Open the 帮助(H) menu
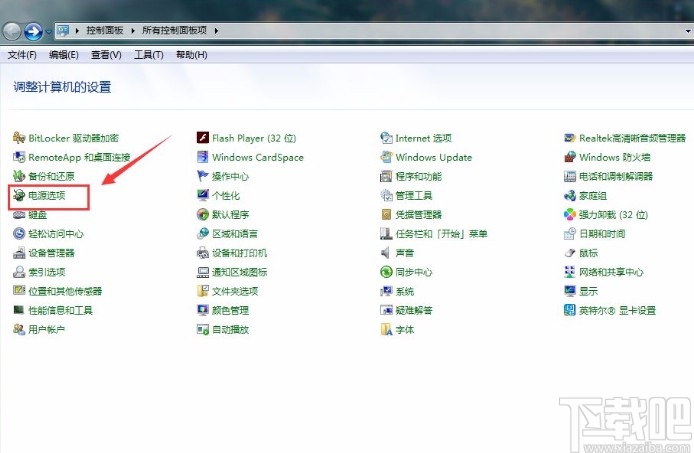This screenshot has width=694, height=453. click(192, 55)
